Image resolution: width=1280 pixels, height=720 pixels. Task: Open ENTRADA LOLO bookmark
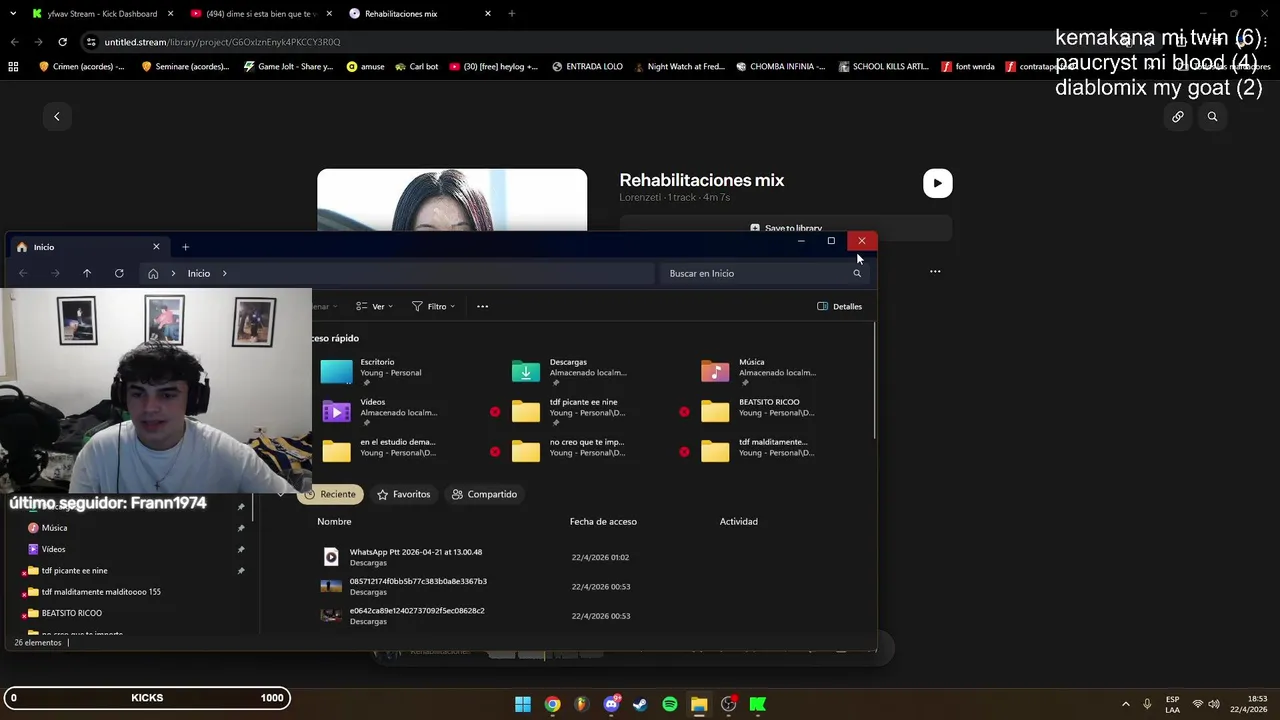(x=587, y=67)
